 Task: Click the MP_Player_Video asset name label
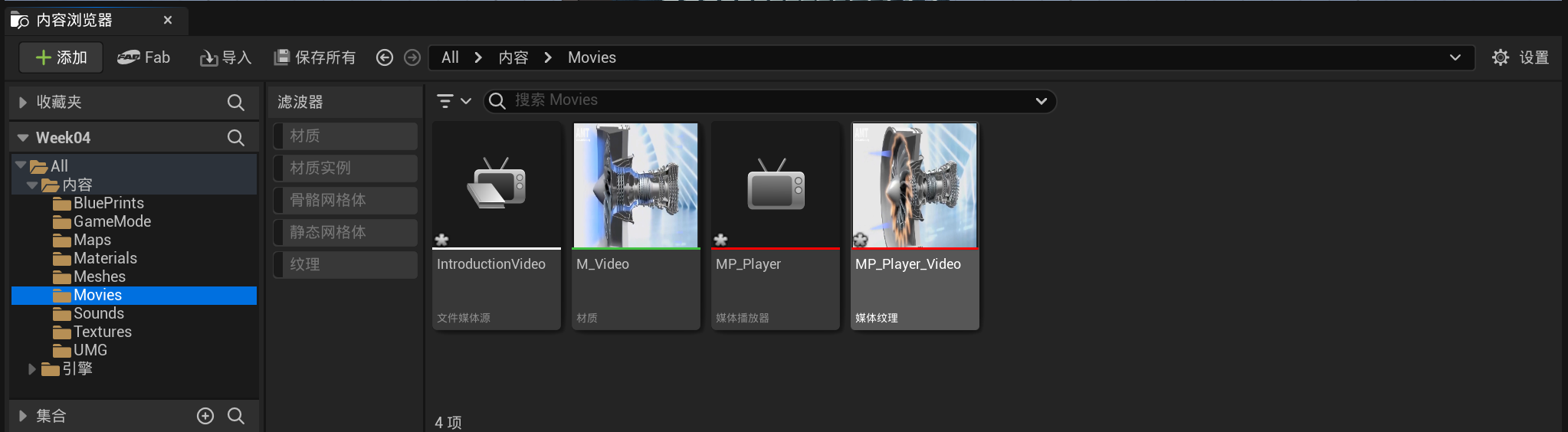pyautogui.click(x=908, y=264)
